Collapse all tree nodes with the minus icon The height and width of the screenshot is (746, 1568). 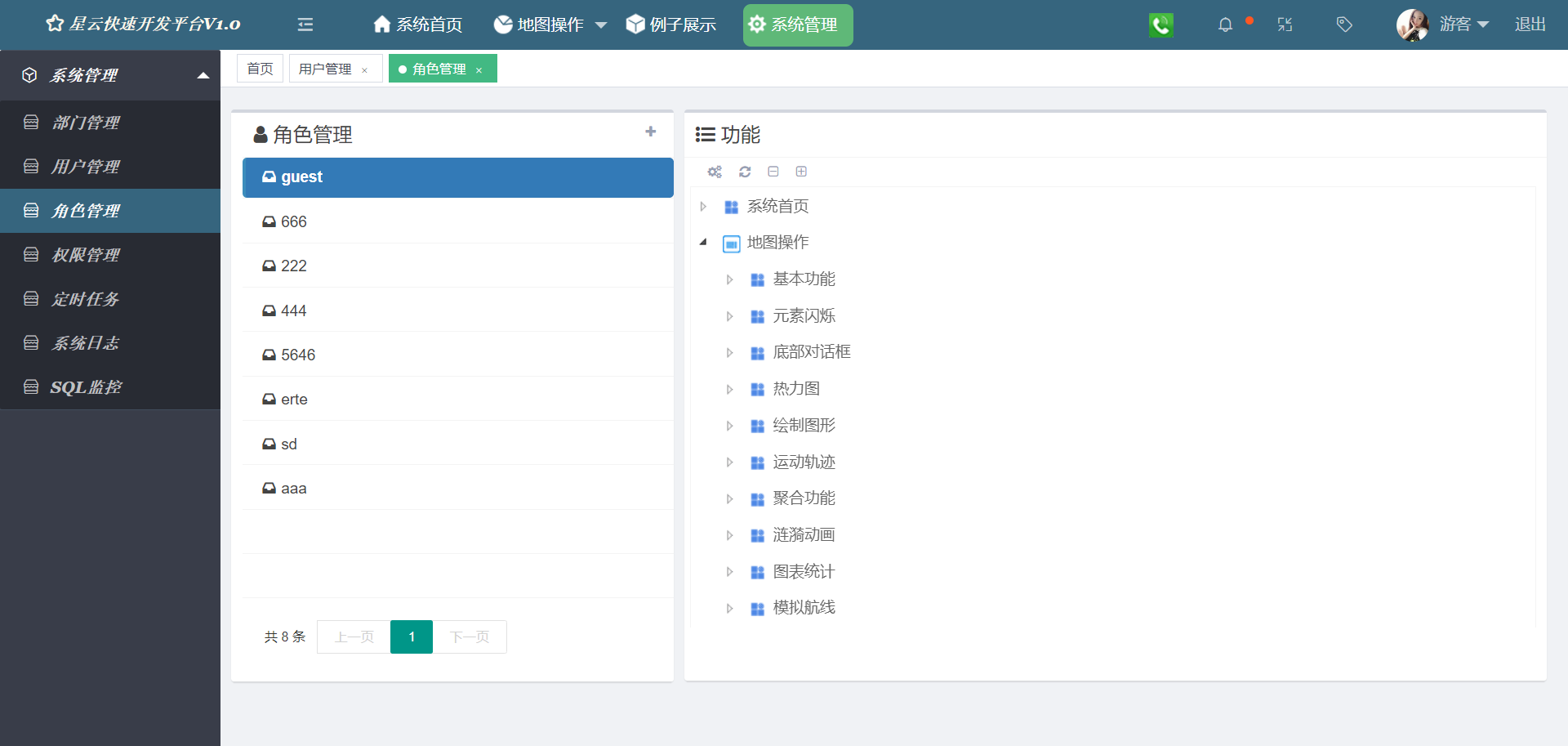(773, 172)
